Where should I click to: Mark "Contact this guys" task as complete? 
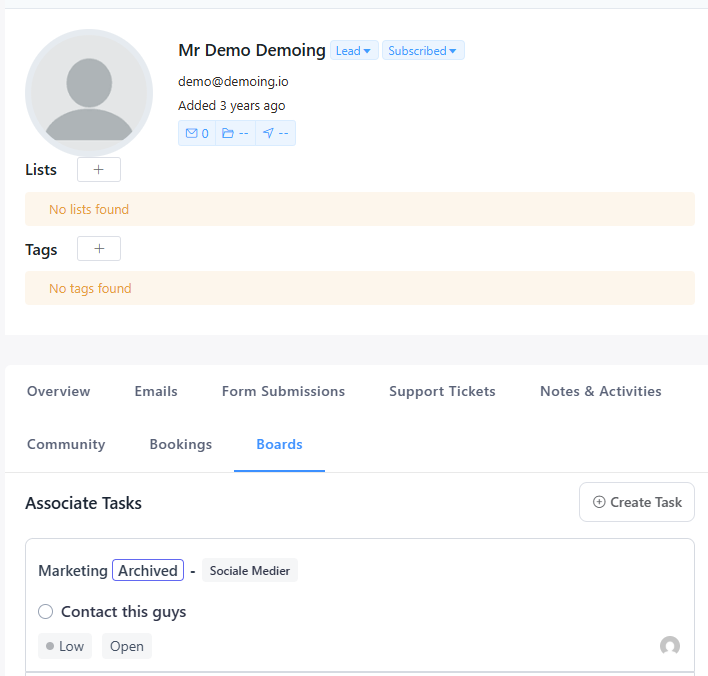[45, 612]
